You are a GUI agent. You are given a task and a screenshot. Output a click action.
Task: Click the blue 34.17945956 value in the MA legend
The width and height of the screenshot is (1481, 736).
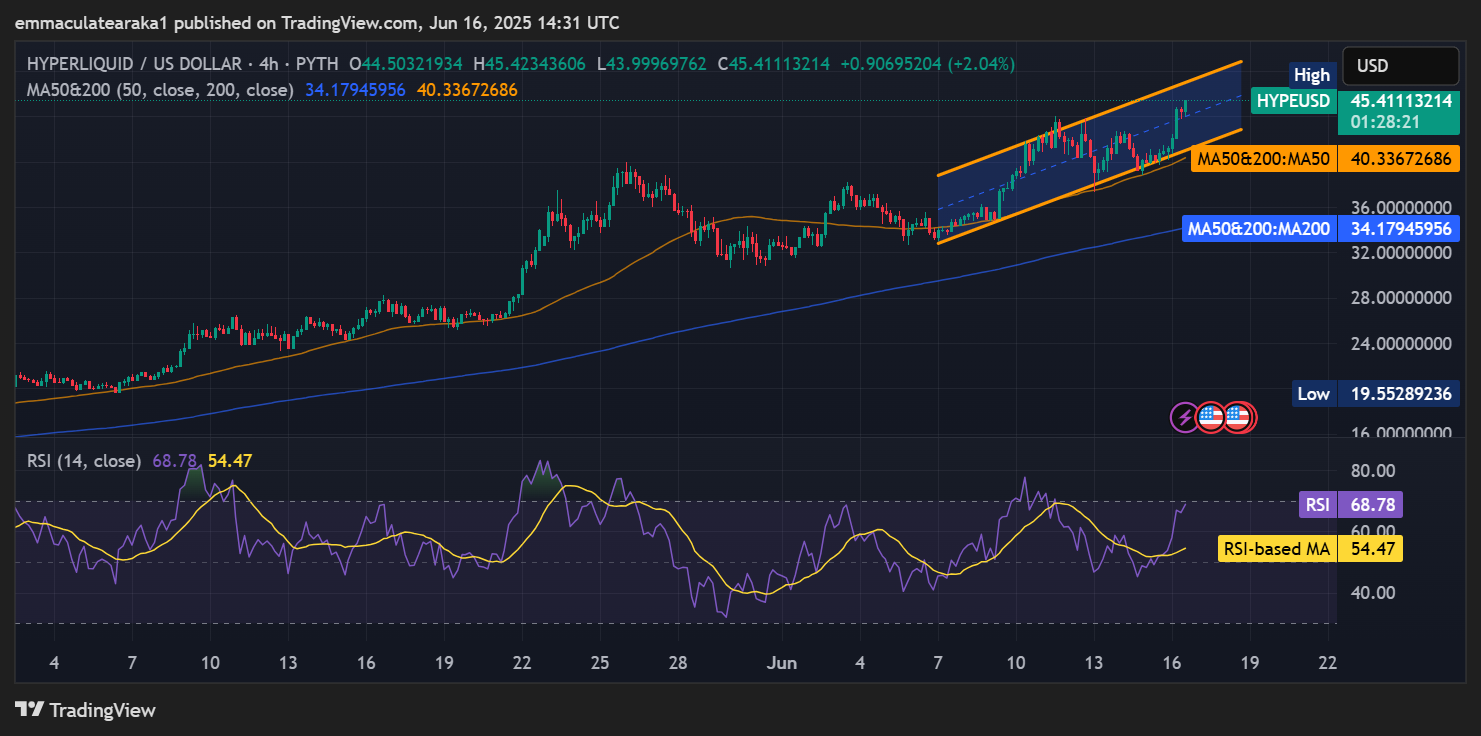pyautogui.click(x=355, y=89)
